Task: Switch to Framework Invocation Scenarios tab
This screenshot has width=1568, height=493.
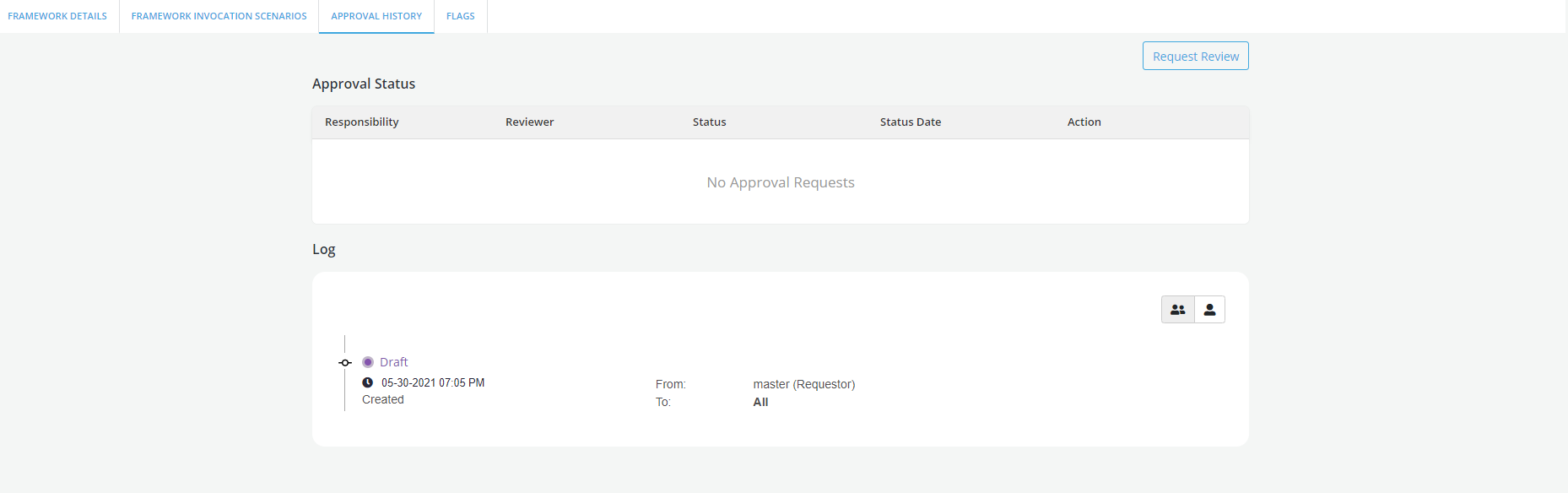Action: [x=219, y=16]
